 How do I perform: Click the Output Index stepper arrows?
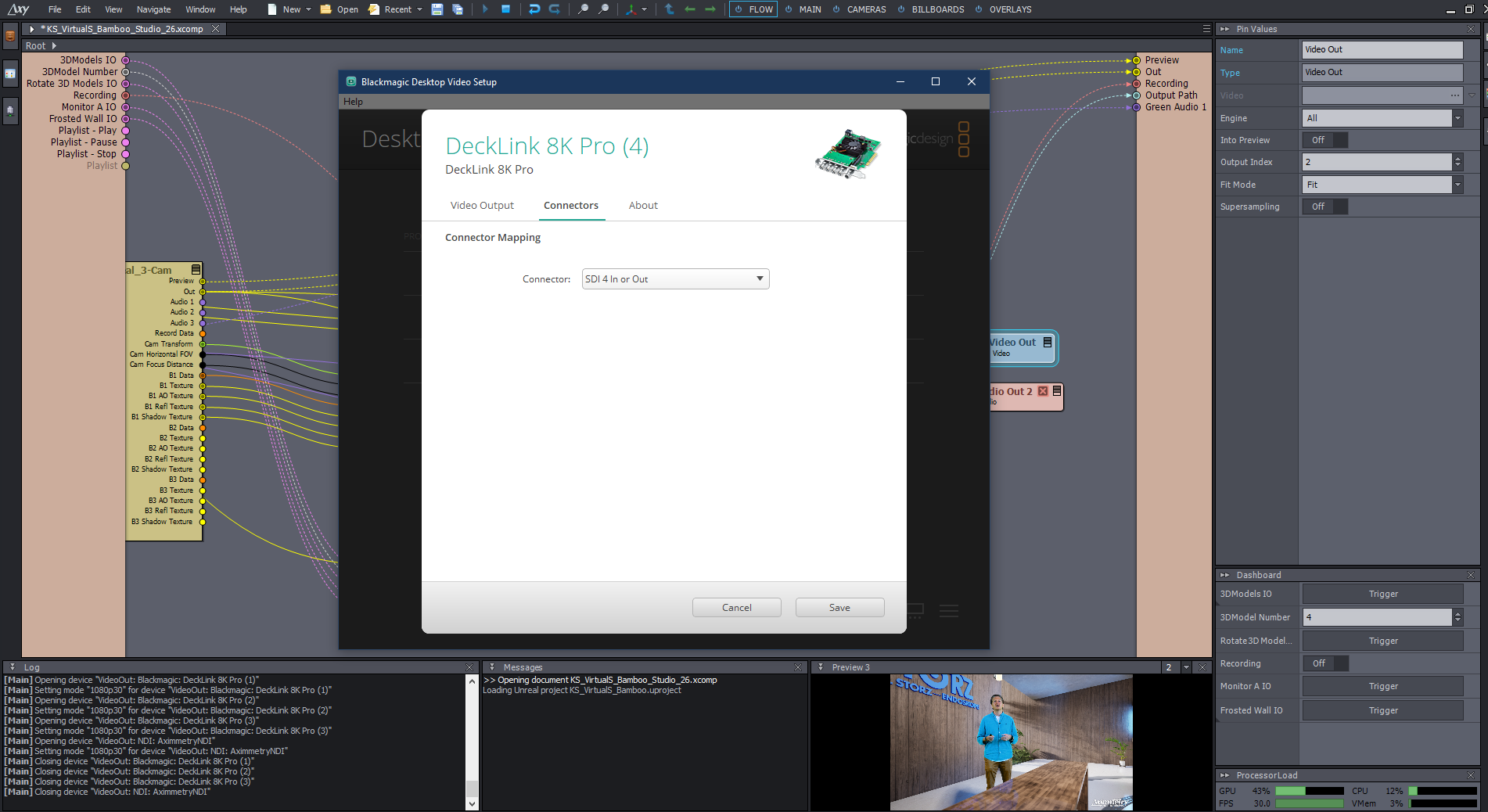[1457, 162]
